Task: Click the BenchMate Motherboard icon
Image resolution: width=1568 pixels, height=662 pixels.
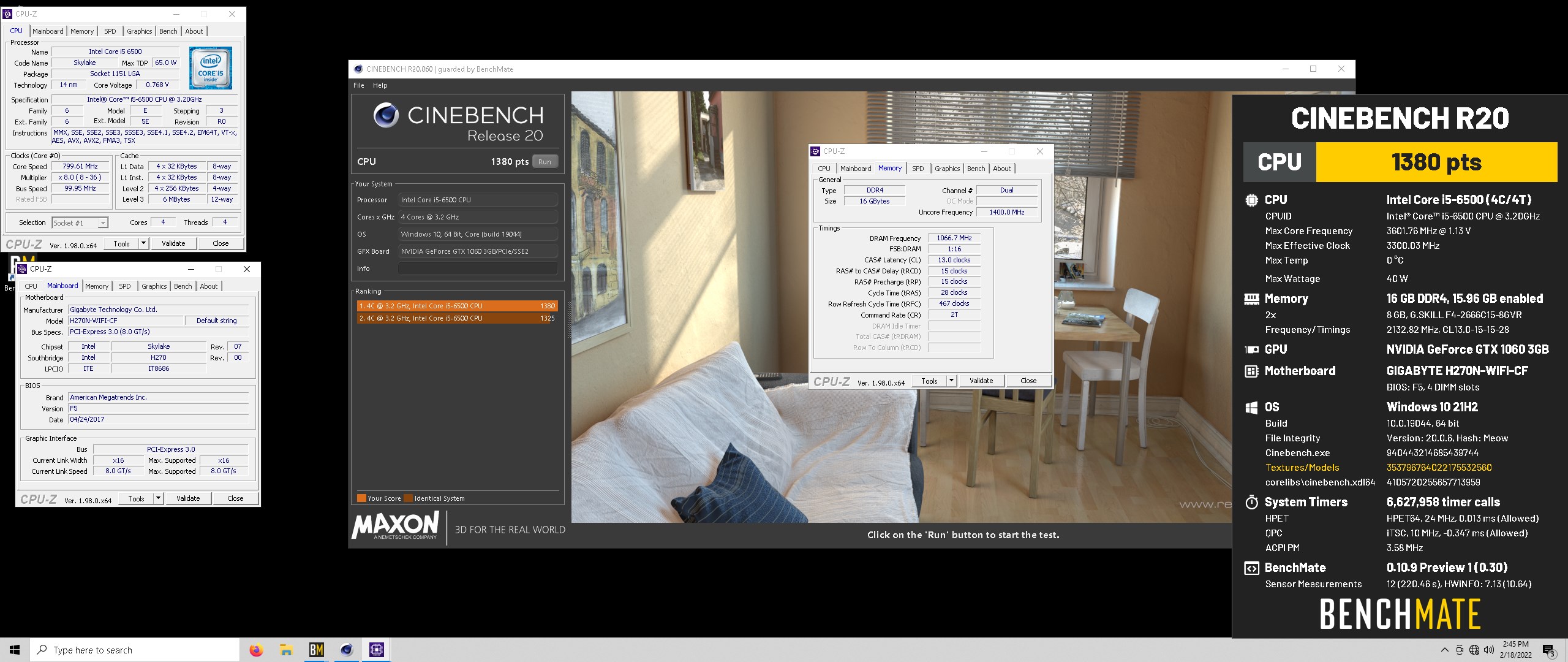Action: pos(1251,371)
